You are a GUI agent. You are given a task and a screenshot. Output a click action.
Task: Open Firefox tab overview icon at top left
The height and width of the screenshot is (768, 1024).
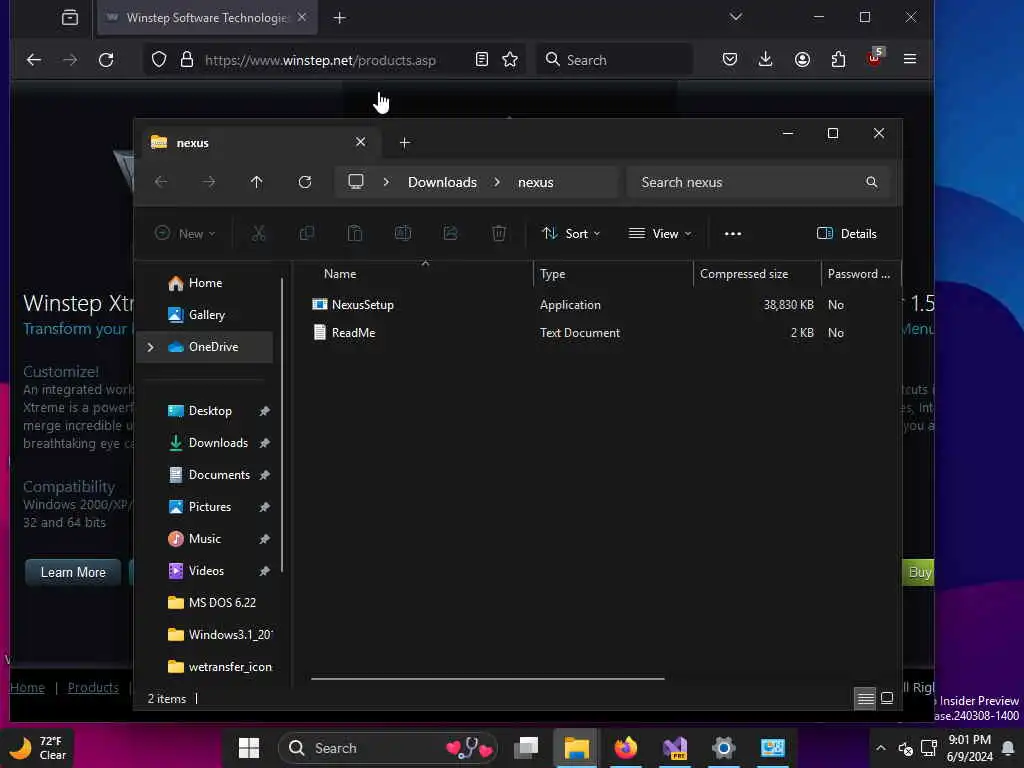click(x=70, y=18)
